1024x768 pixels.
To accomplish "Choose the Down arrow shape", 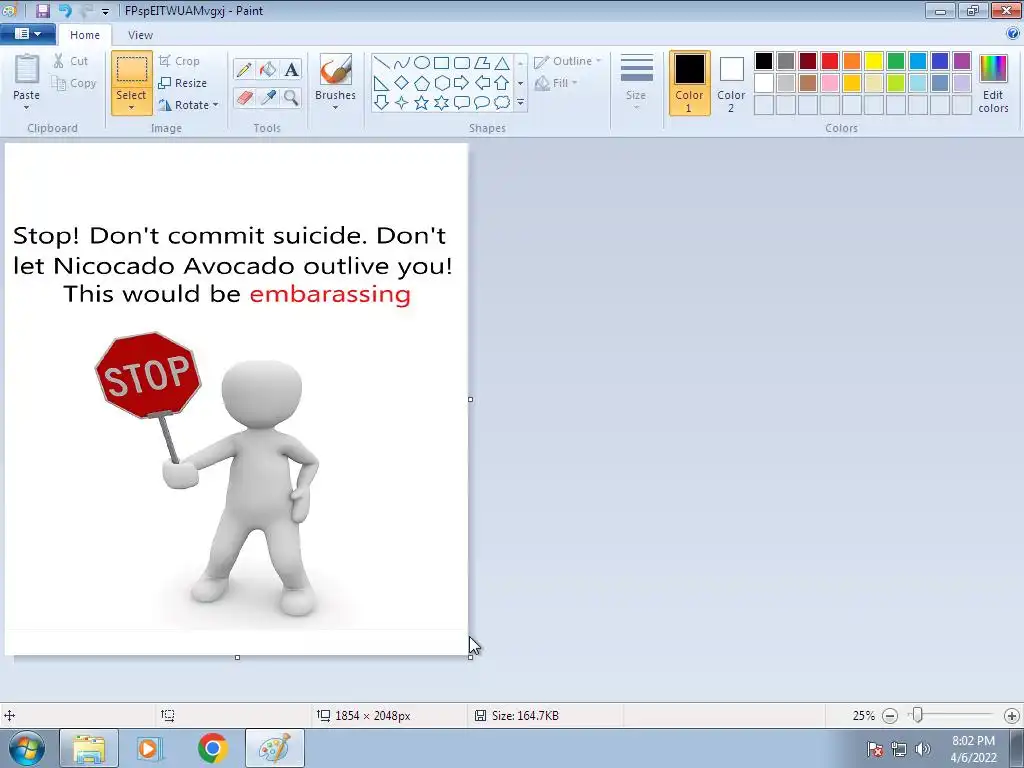I will pyautogui.click(x=382, y=103).
